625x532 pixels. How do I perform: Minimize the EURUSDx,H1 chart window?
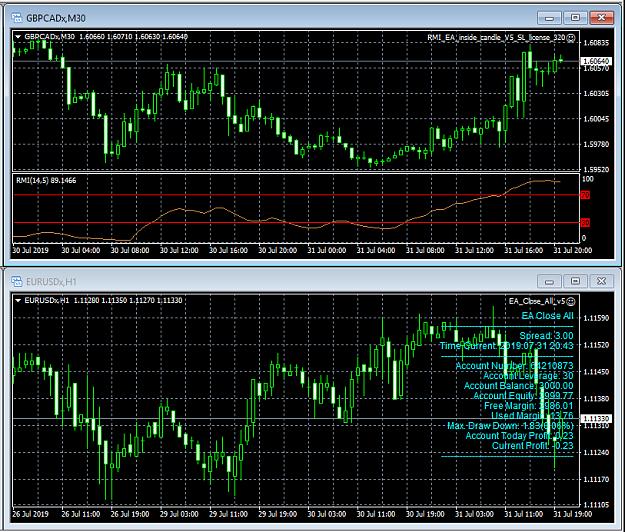549,281
